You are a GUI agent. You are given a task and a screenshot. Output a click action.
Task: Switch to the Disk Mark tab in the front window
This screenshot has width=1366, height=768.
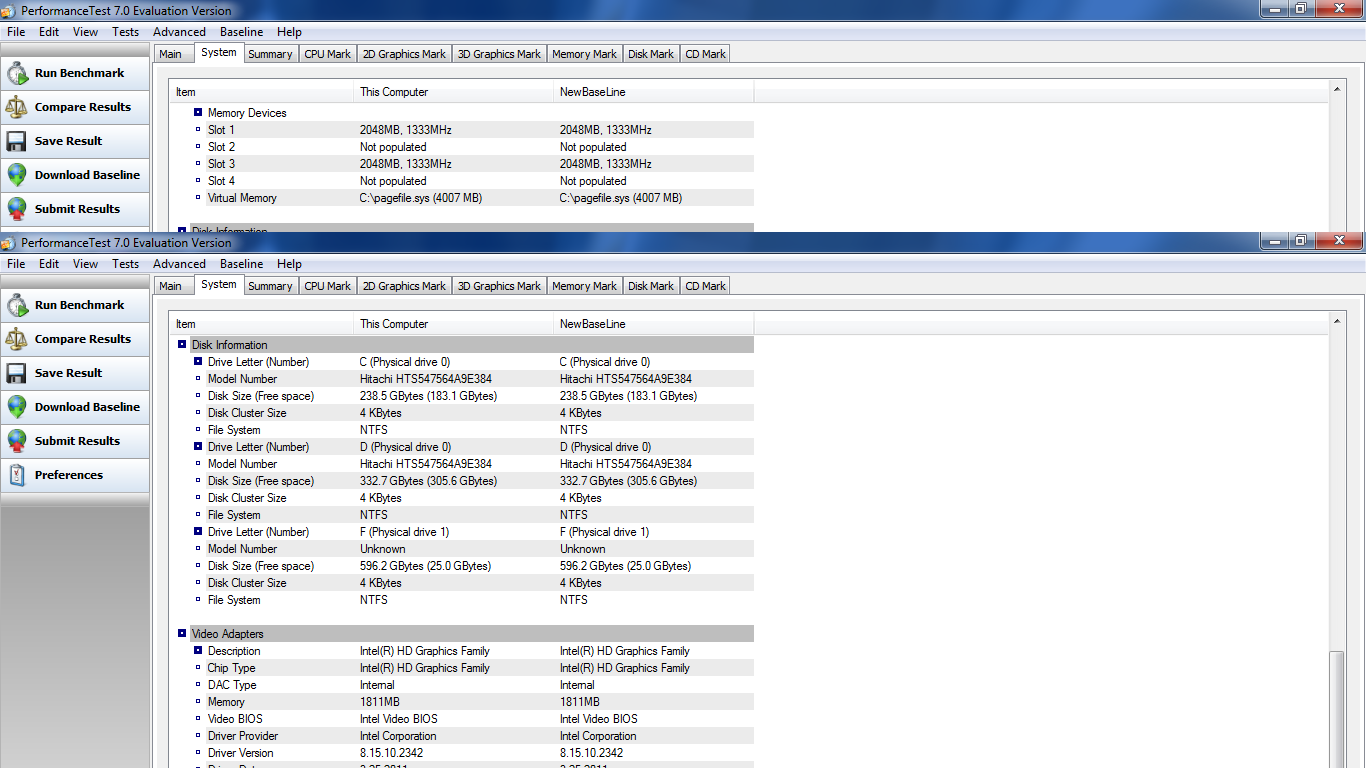[651, 286]
